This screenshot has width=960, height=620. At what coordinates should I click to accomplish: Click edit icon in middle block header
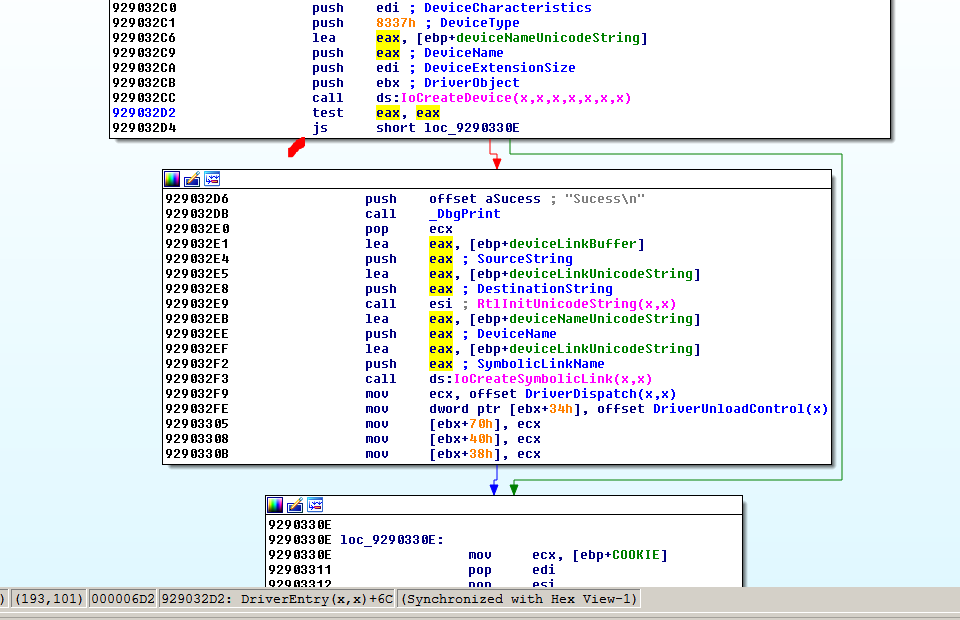(192, 179)
